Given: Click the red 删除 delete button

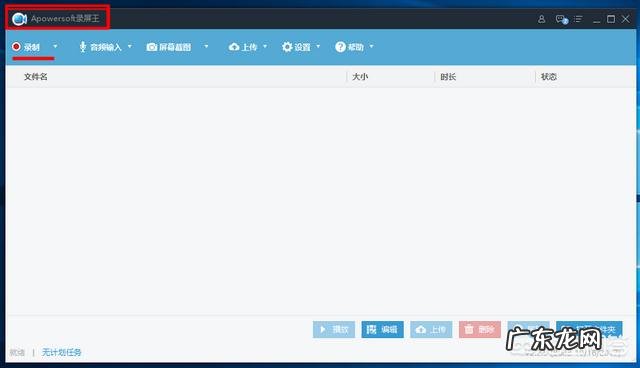Looking at the screenshot, I should point(480,329).
